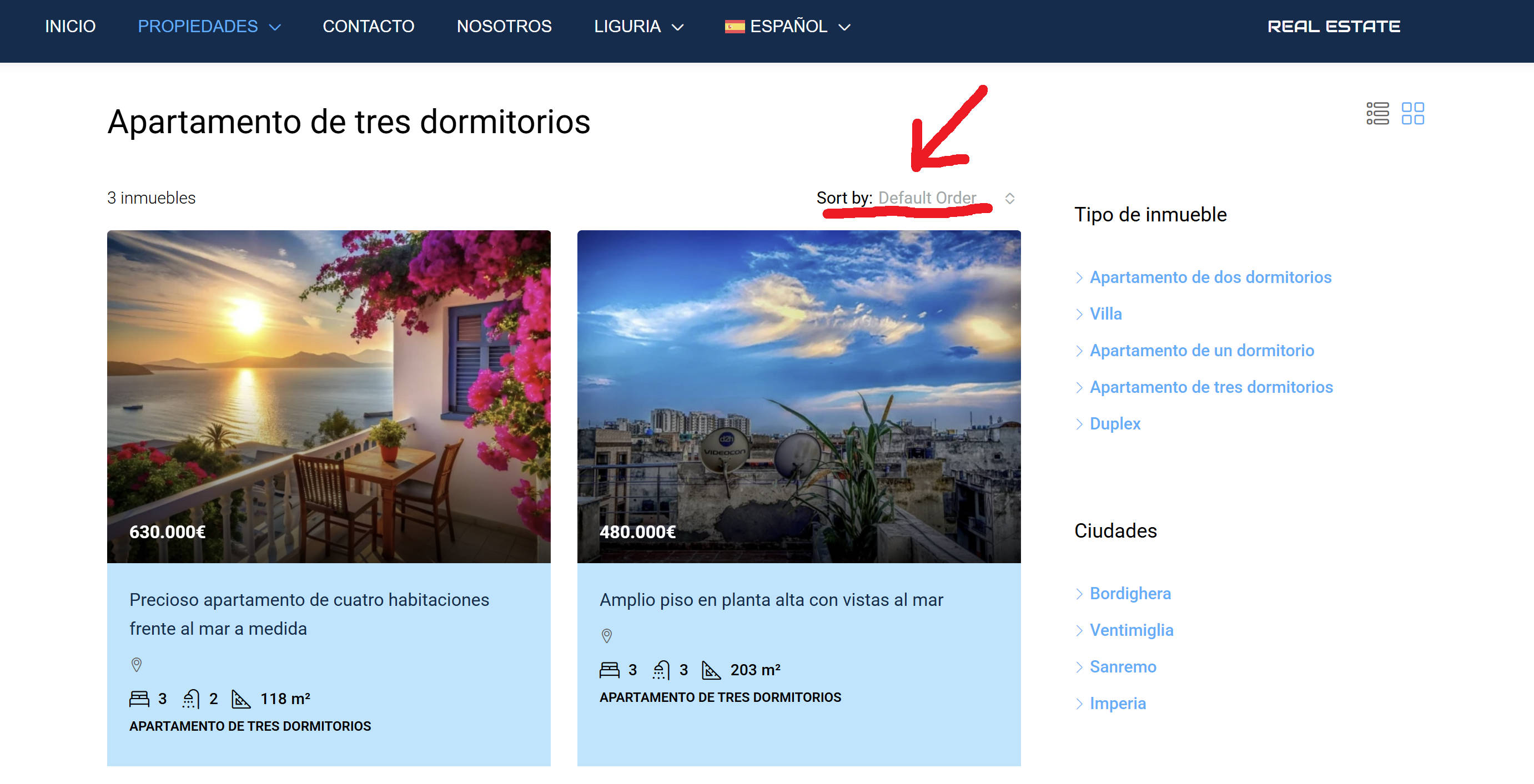
Task: Go to the Inicio page
Action: coord(71,26)
